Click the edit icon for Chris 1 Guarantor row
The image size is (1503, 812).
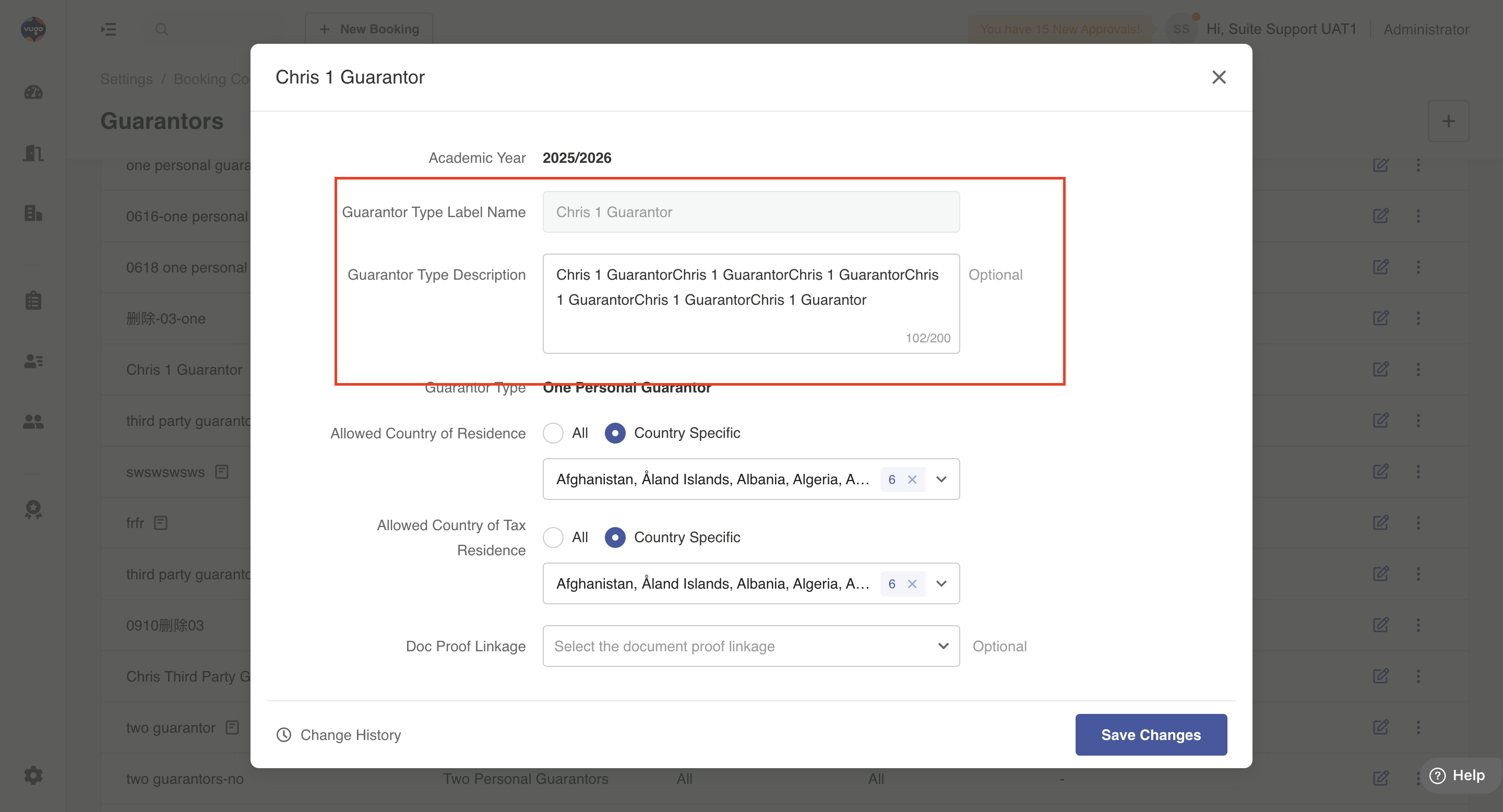[x=1380, y=369]
